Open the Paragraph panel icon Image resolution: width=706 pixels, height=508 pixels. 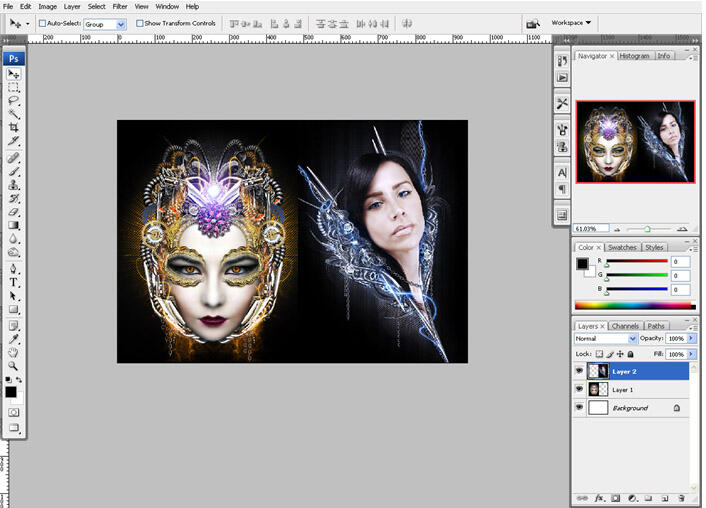562,189
